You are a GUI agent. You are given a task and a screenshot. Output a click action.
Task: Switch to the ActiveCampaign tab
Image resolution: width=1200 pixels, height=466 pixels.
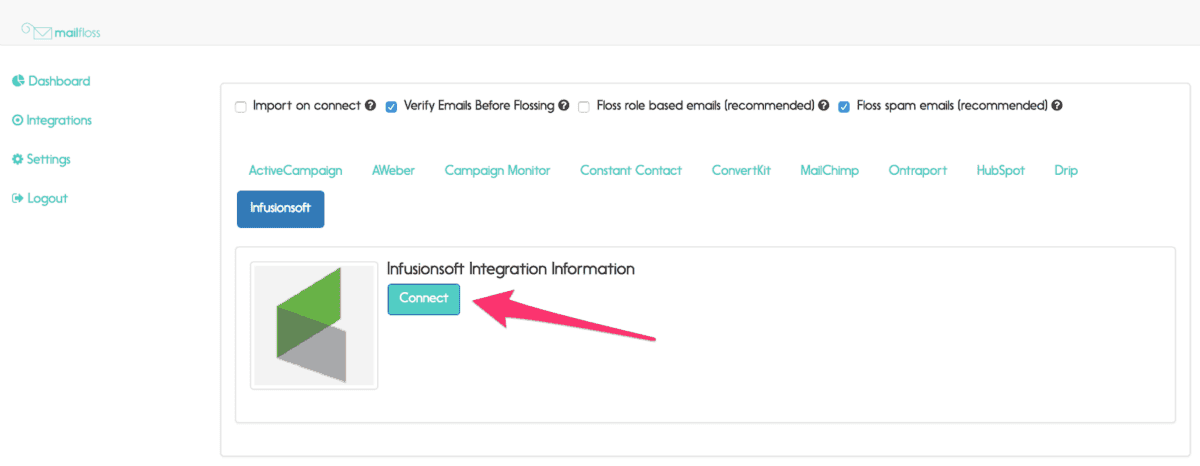coord(295,170)
